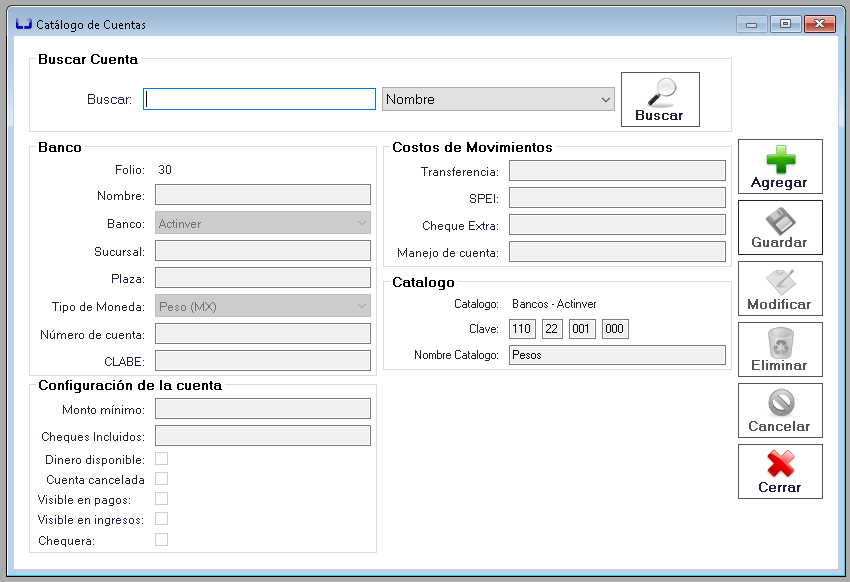The width and height of the screenshot is (850, 582).
Task: Toggle the Cuenta cancelada checkbox
Action: (162, 479)
